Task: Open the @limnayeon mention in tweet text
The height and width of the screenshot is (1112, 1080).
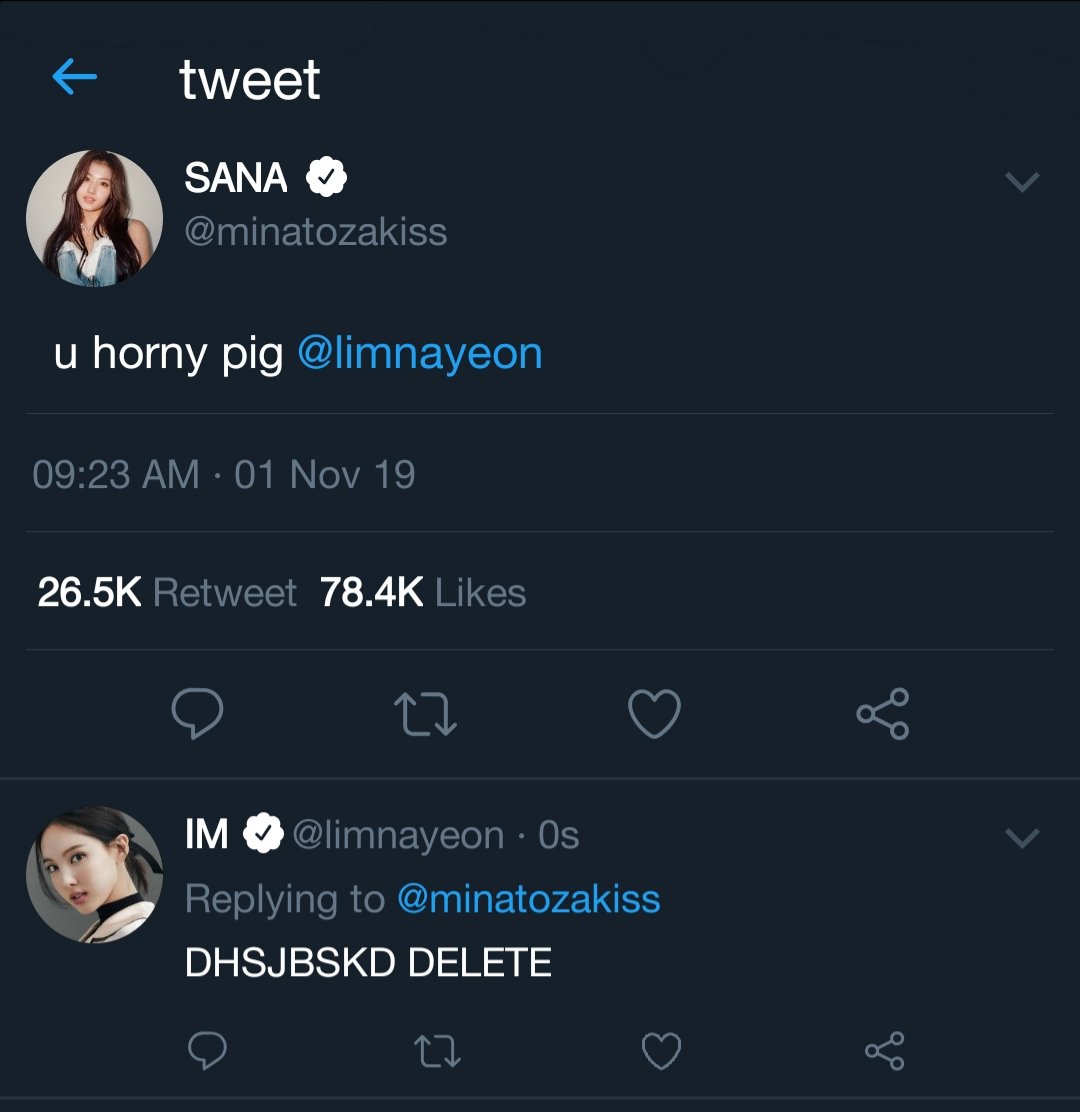Action: 420,353
